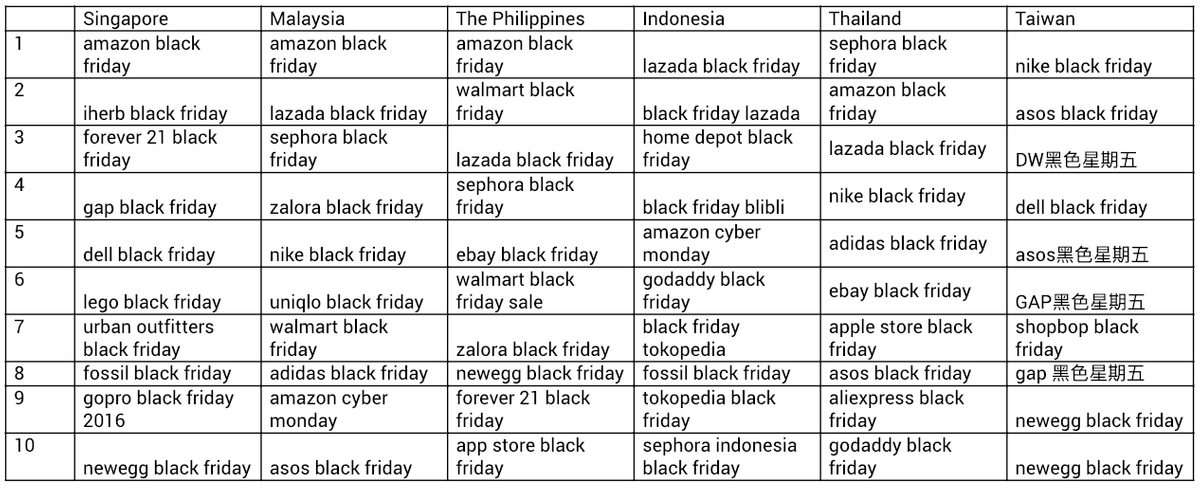
Task: Click The Philippines column header
Action: coord(543,19)
